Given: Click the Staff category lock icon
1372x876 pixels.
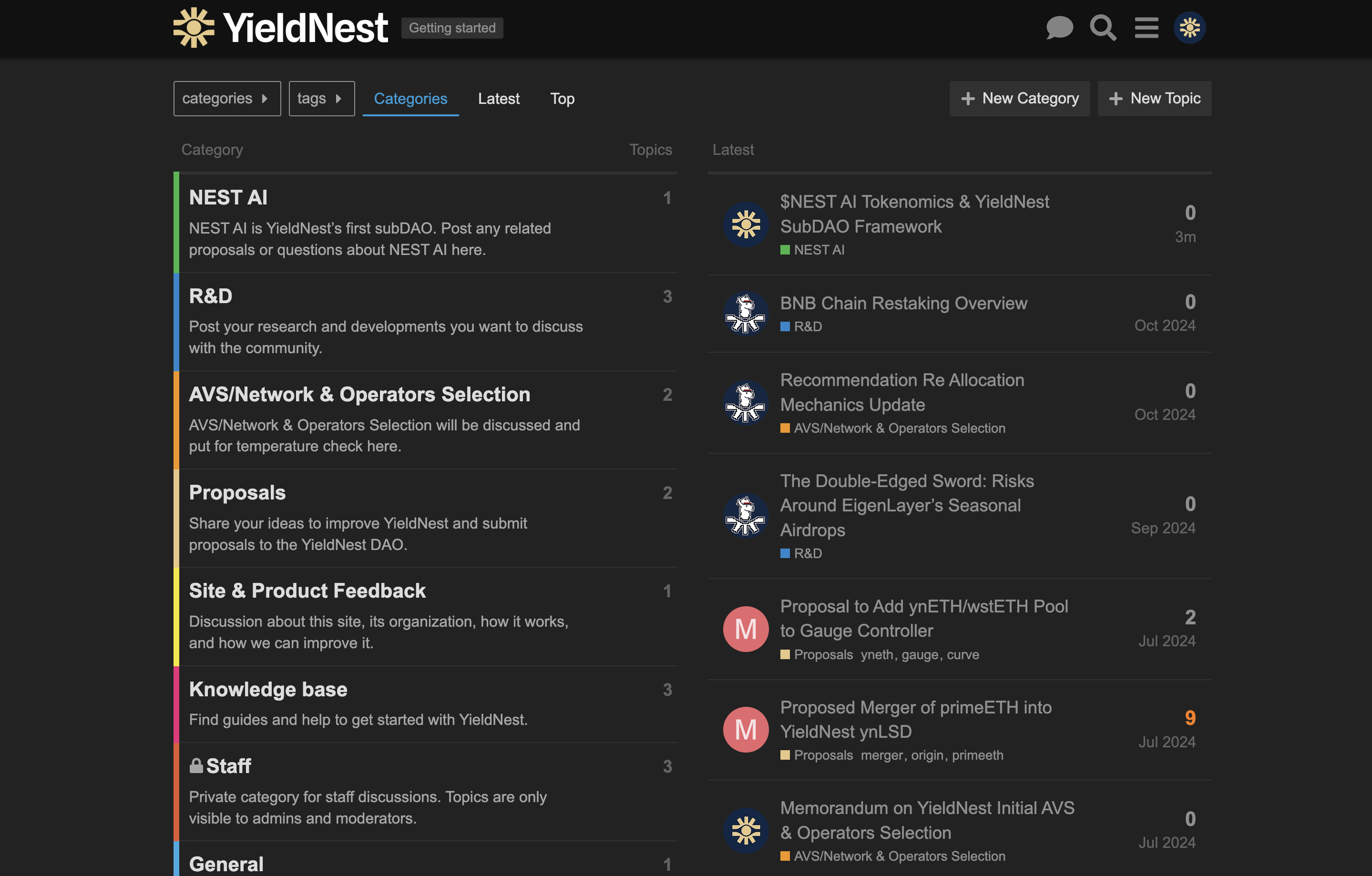Looking at the screenshot, I should [x=196, y=765].
